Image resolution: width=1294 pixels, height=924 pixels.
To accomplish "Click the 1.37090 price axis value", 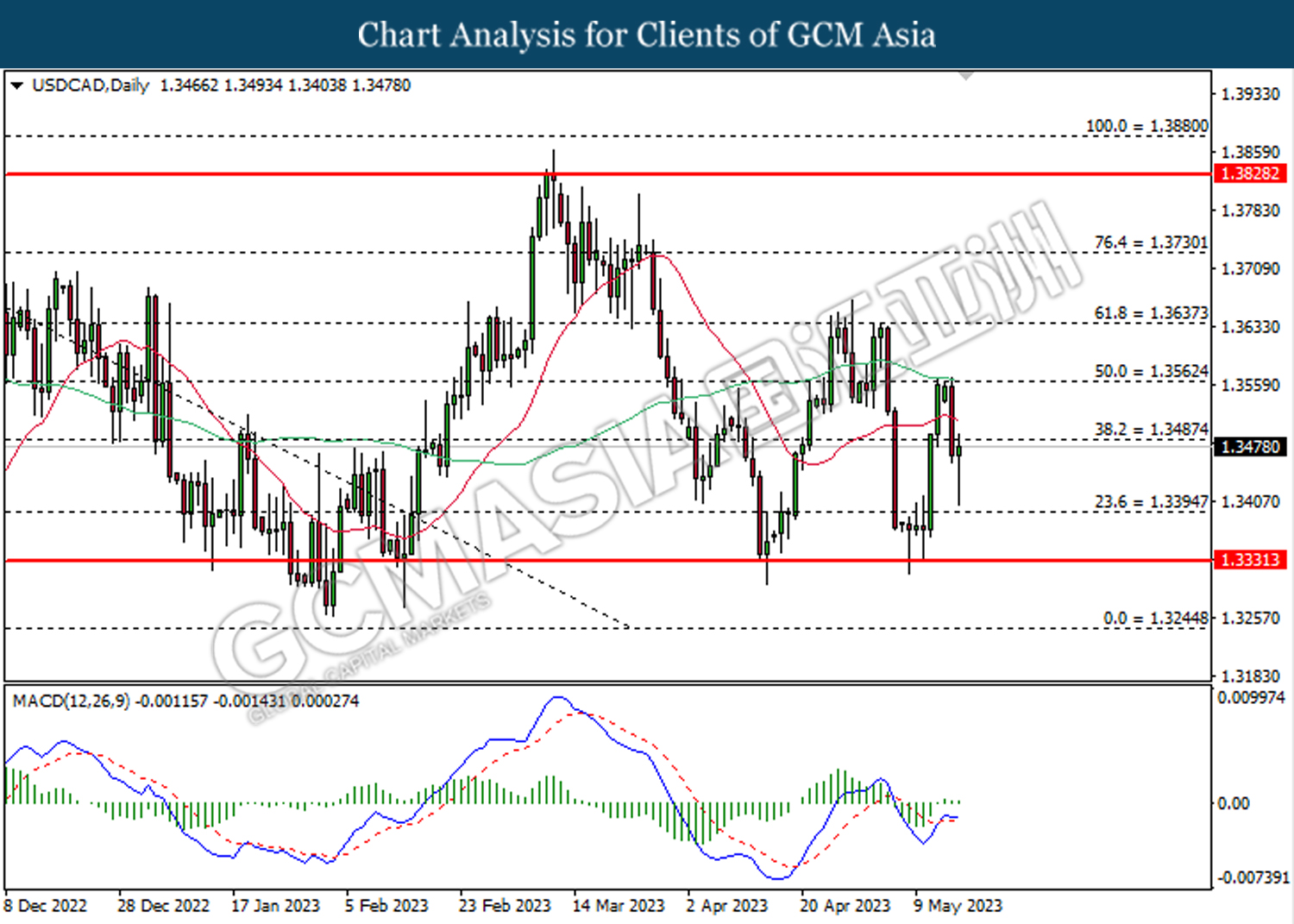I will tap(1250, 269).
